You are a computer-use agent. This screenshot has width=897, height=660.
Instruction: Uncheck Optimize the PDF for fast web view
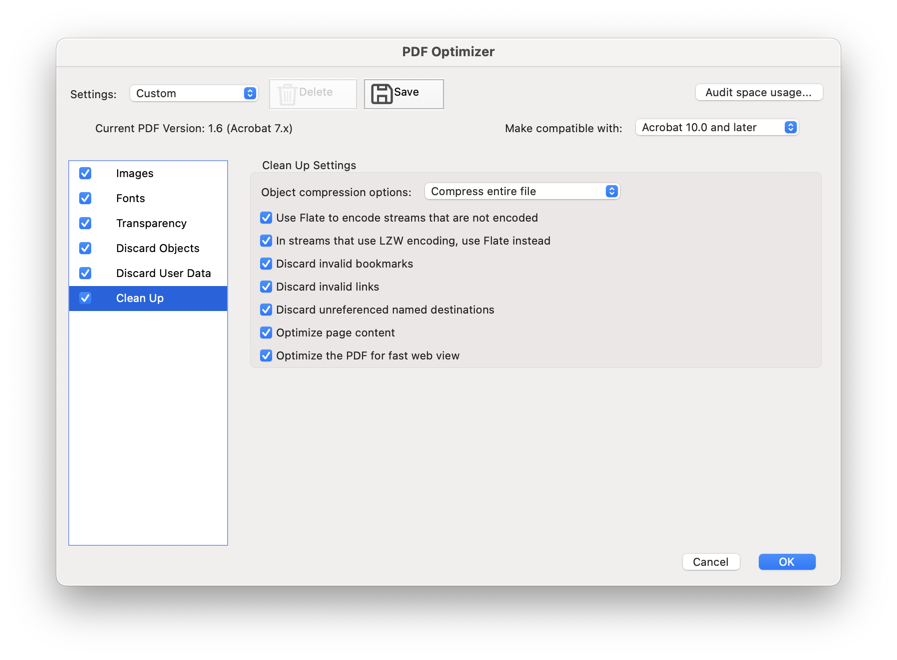tap(266, 356)
